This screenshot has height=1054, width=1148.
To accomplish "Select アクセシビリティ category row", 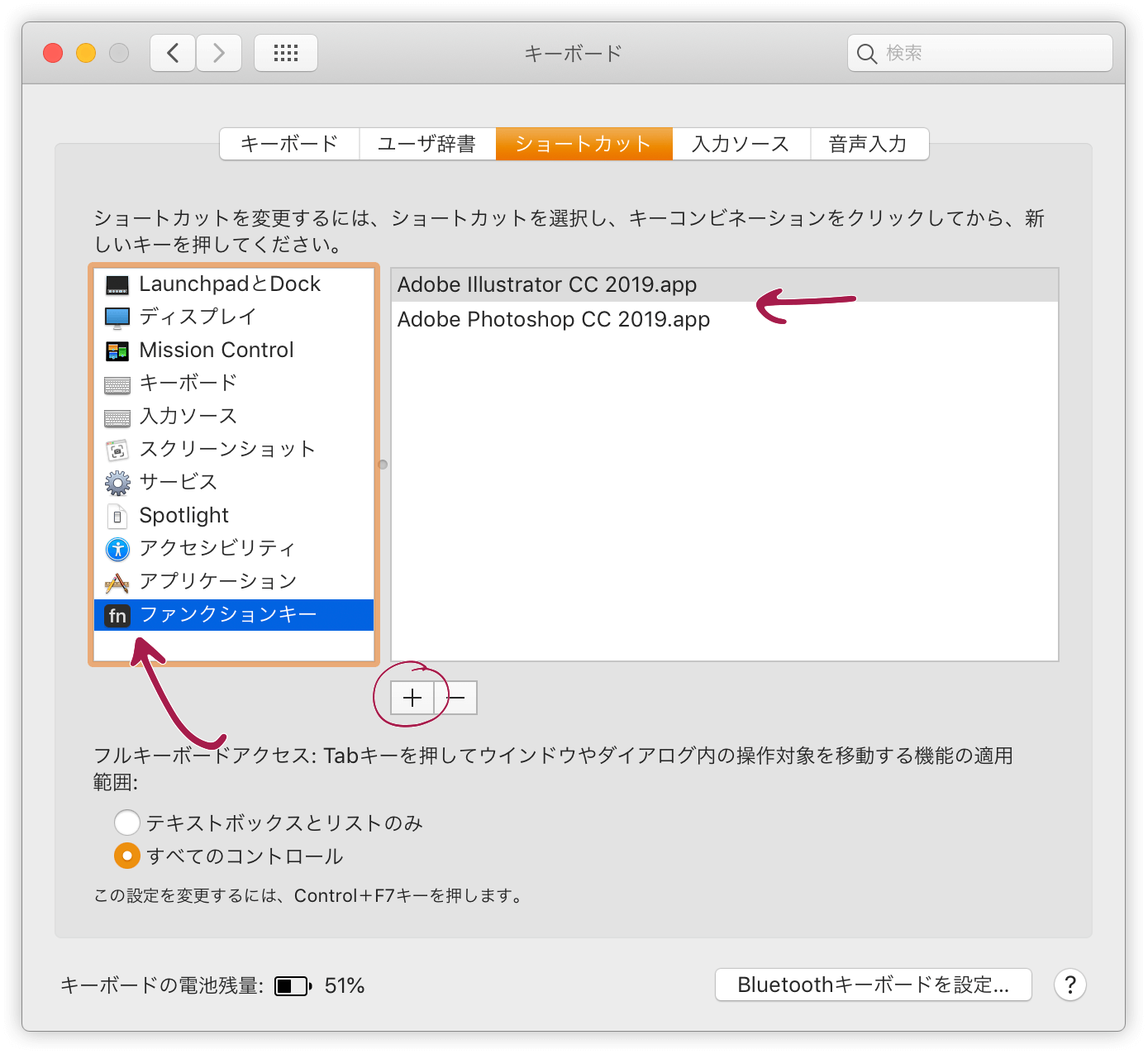I will click(234, 549).
